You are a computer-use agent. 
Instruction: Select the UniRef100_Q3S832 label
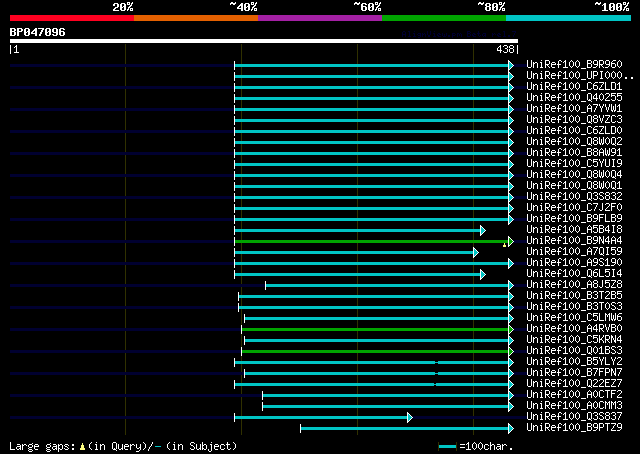574,196
